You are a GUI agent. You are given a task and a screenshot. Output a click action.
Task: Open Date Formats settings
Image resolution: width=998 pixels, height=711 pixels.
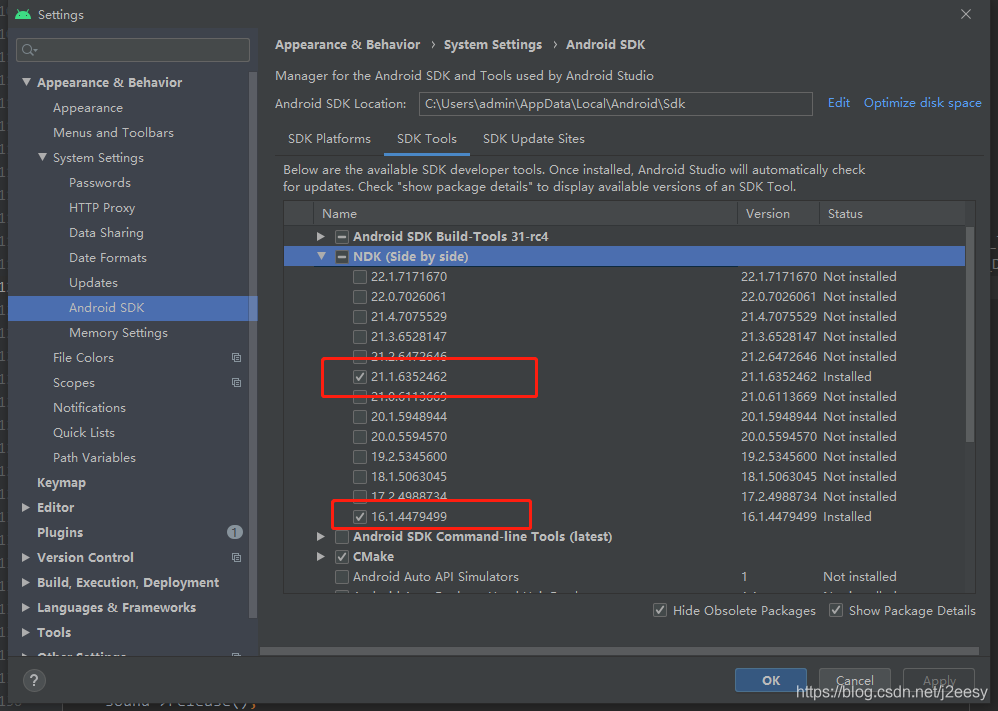[x=108, y=258]
